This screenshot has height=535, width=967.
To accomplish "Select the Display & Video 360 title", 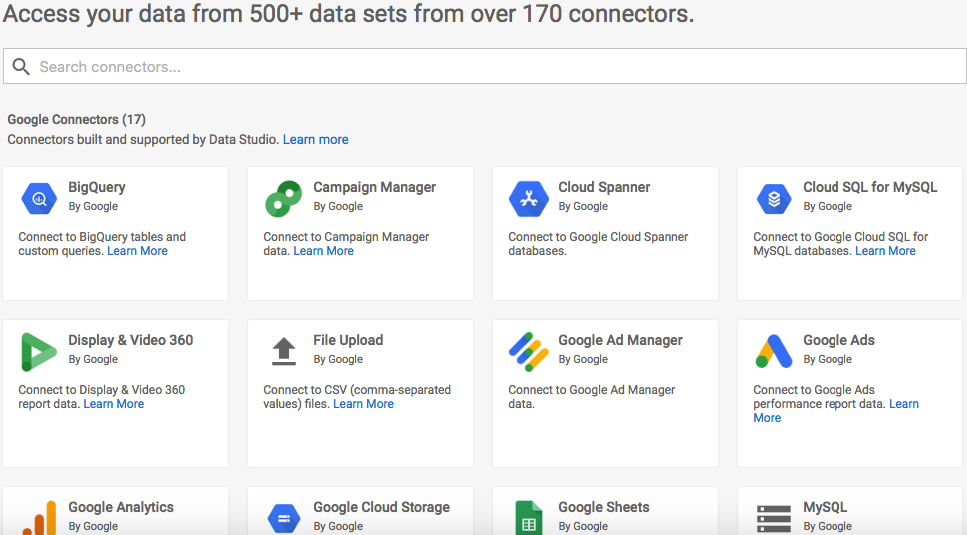I will (x=130, y=340).
